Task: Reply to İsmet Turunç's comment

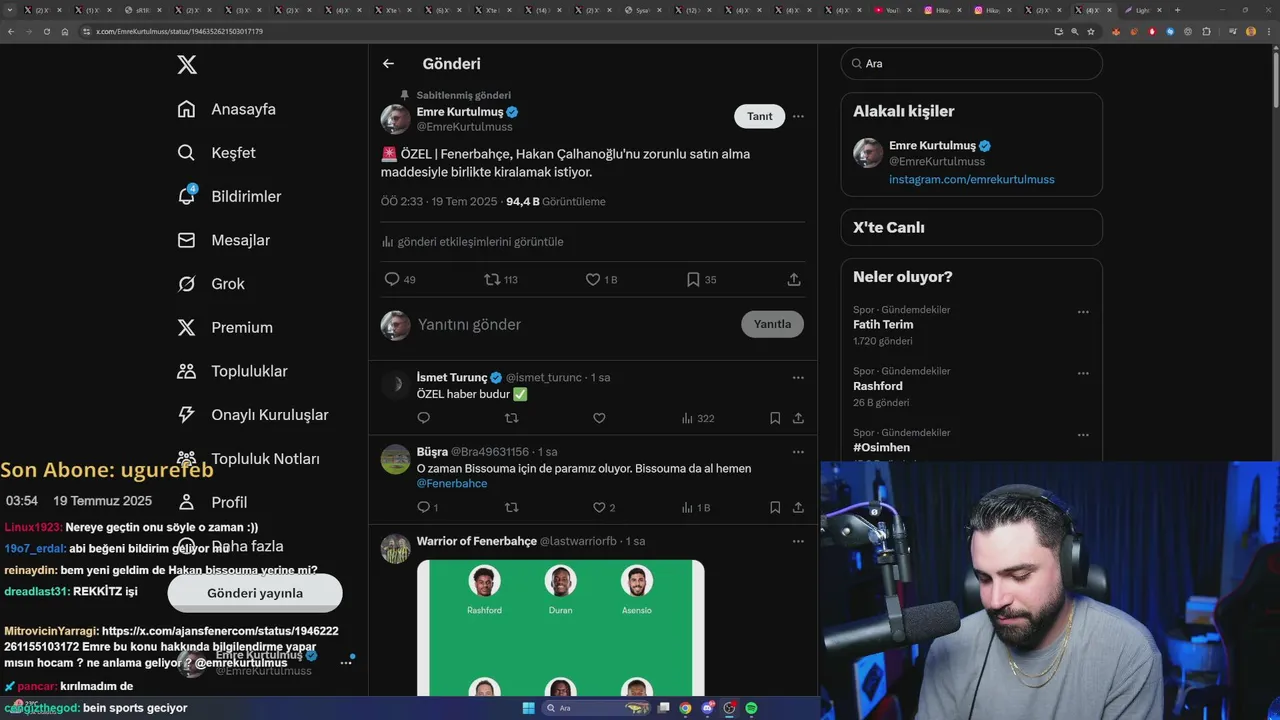Action: click(x=423, y=418)
